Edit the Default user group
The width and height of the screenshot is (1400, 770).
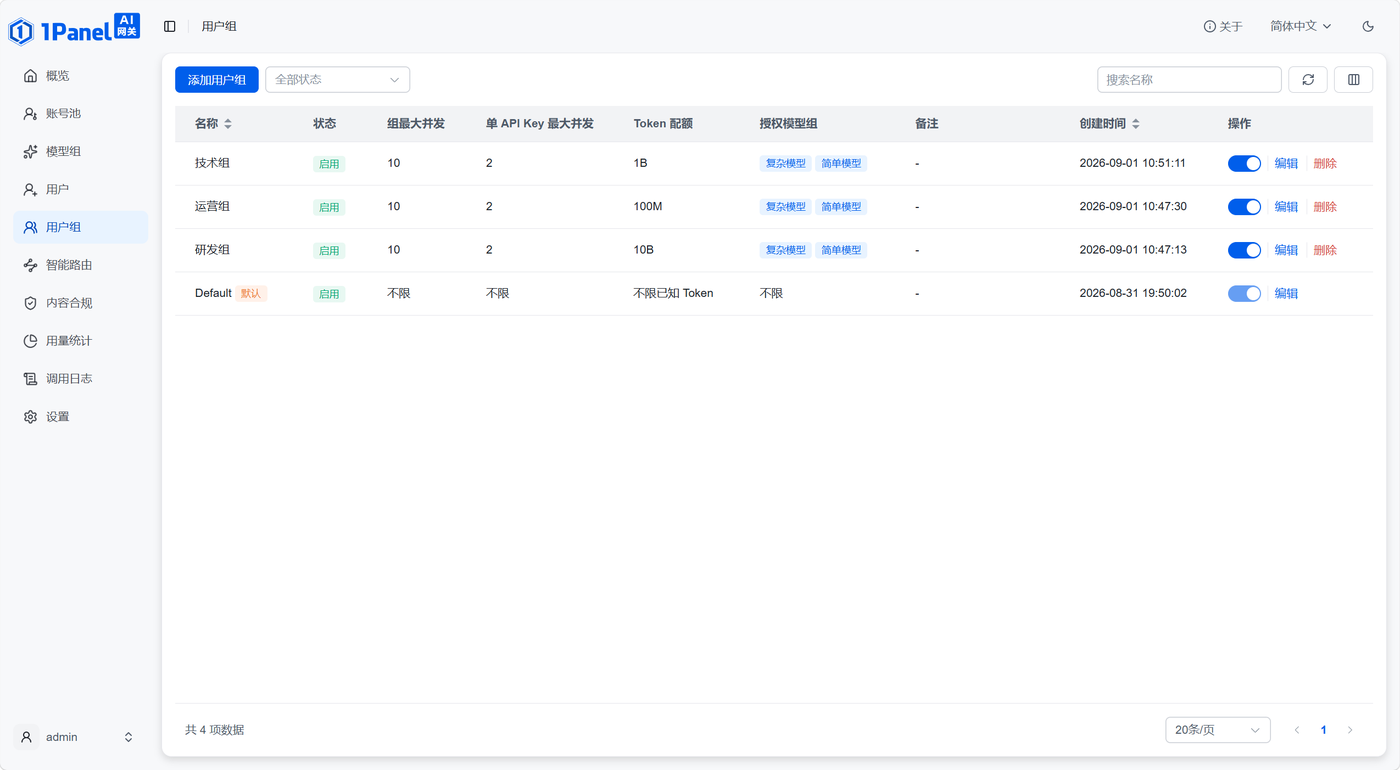(1286, 294)
